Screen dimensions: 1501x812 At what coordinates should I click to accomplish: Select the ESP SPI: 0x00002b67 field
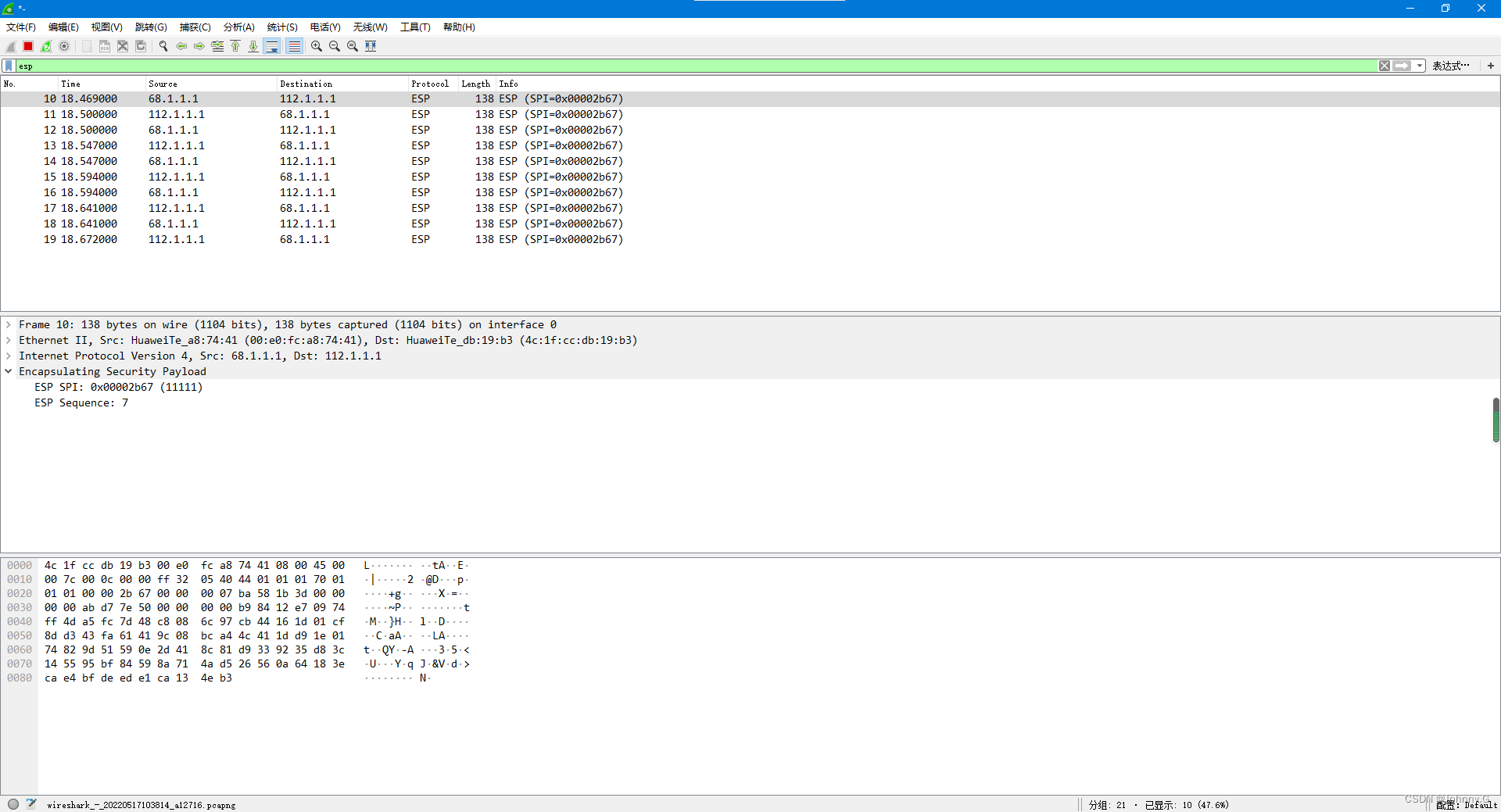[x=118, y=387]
